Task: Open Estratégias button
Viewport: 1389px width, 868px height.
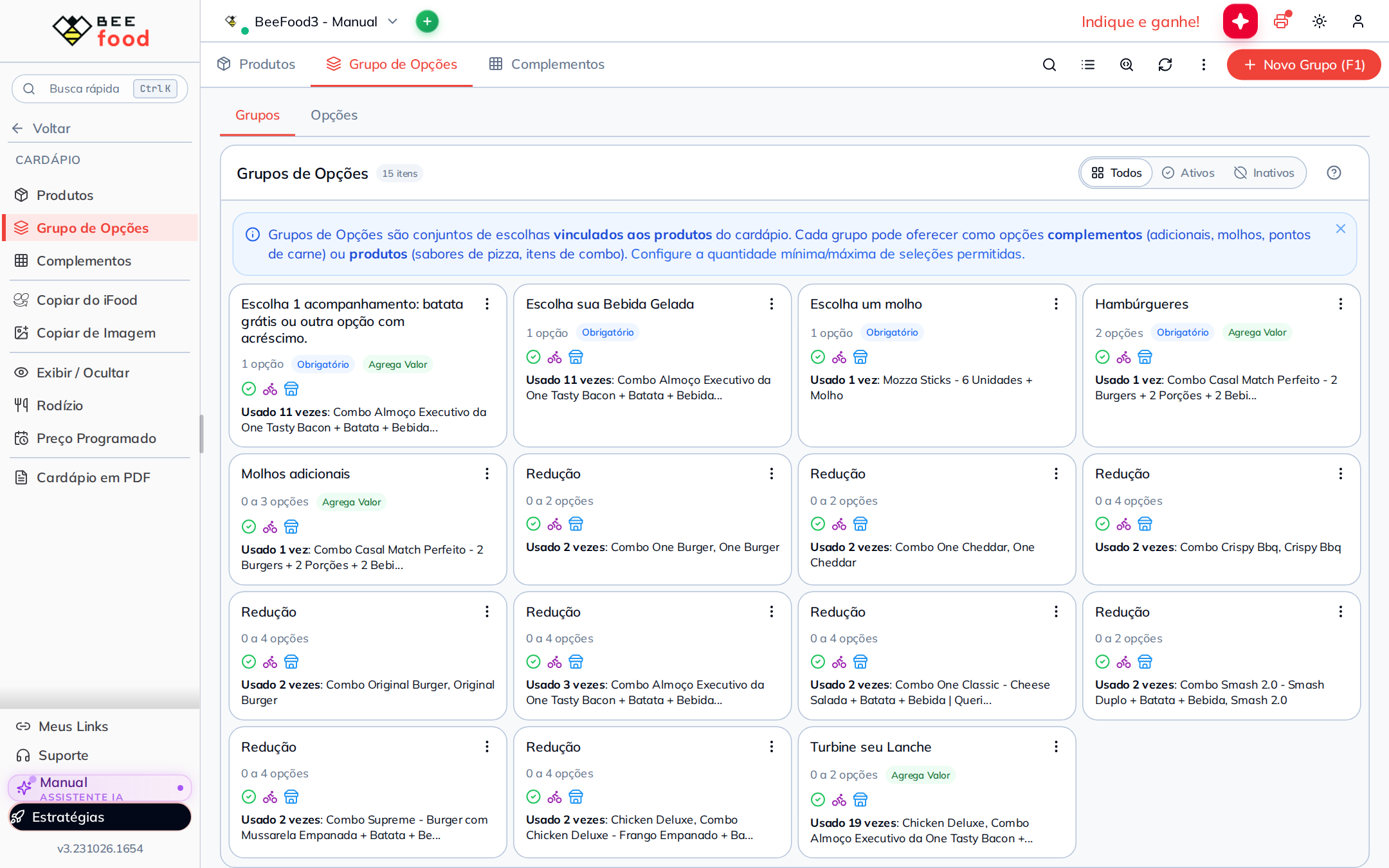Action: click(x=100, y=817)
